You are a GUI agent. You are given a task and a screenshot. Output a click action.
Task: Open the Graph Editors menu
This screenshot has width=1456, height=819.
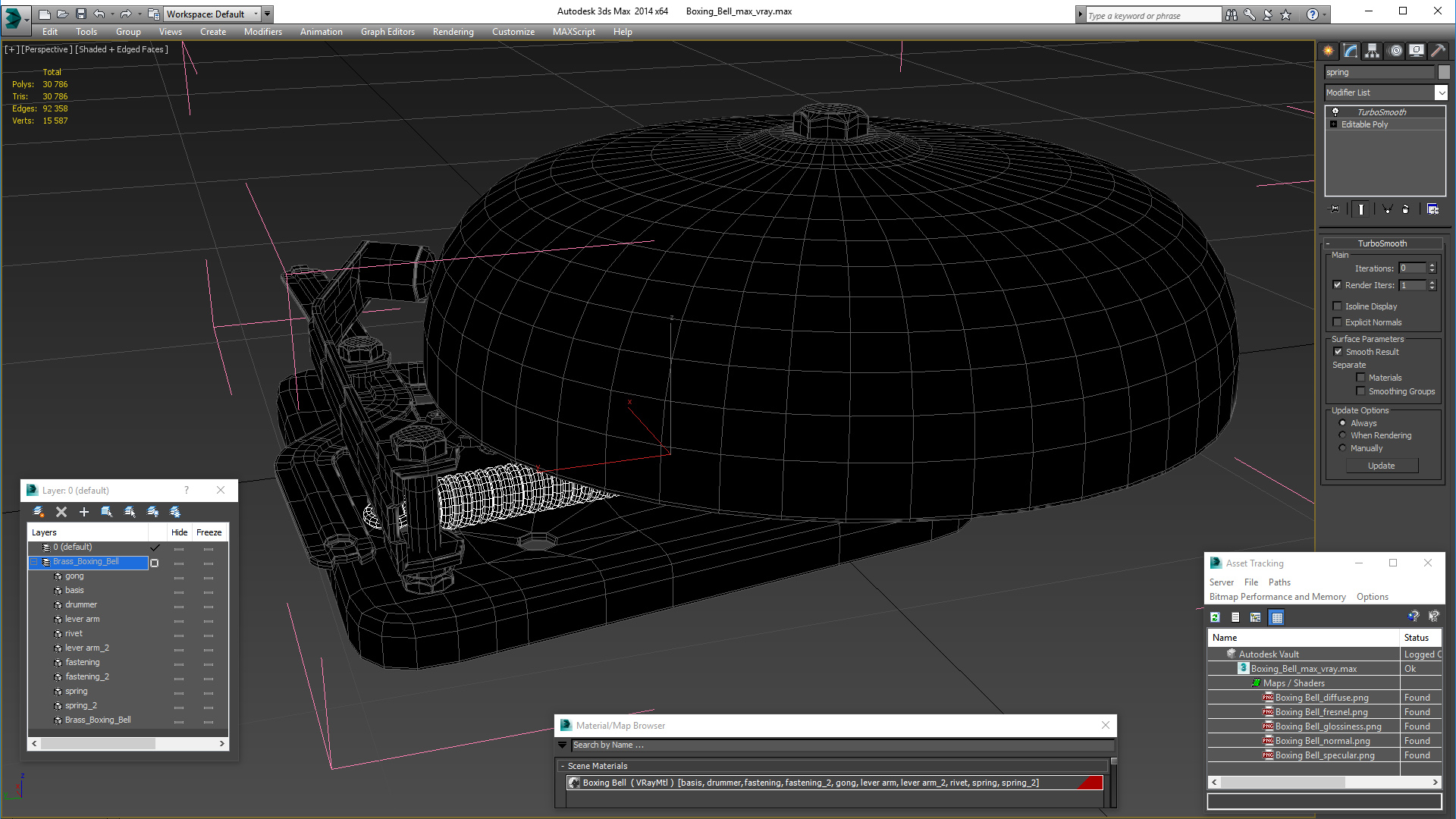[x=388, y=32]
